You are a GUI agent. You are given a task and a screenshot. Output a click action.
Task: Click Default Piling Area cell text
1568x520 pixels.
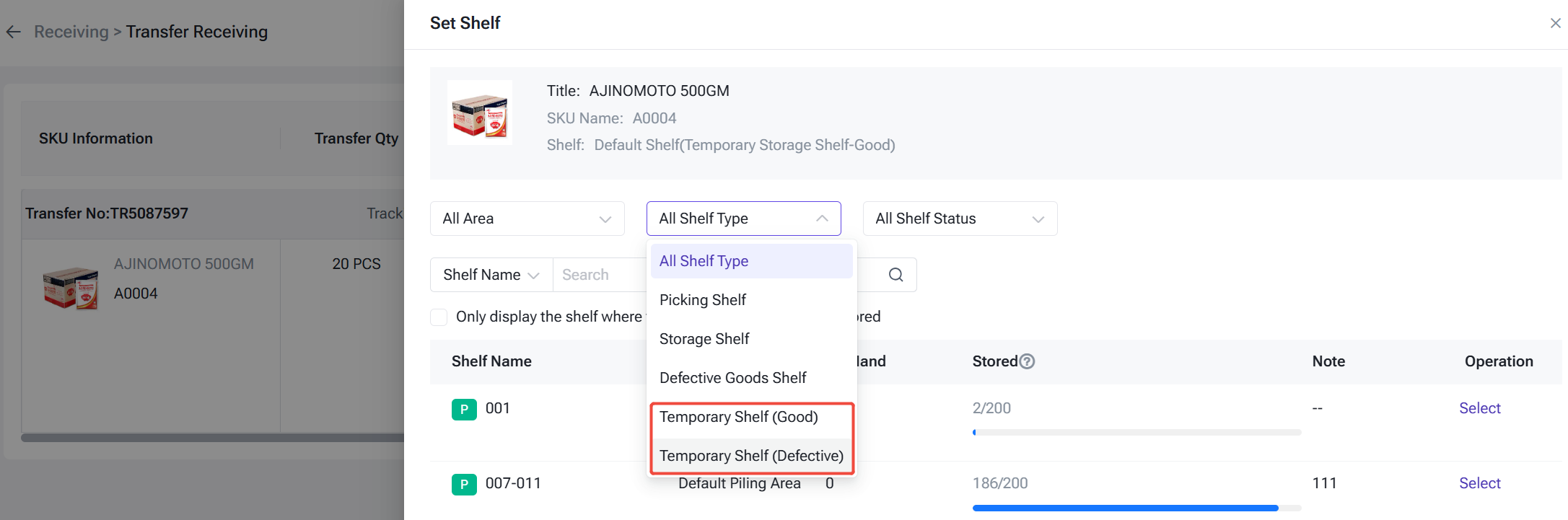coord(740,483)
